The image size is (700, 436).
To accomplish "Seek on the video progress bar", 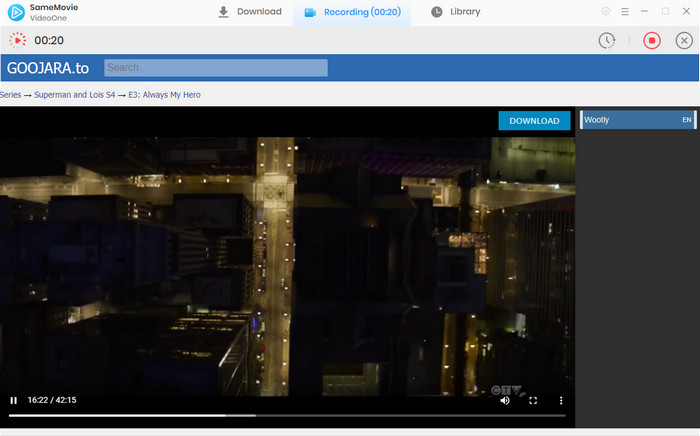I will coord(287,415).
